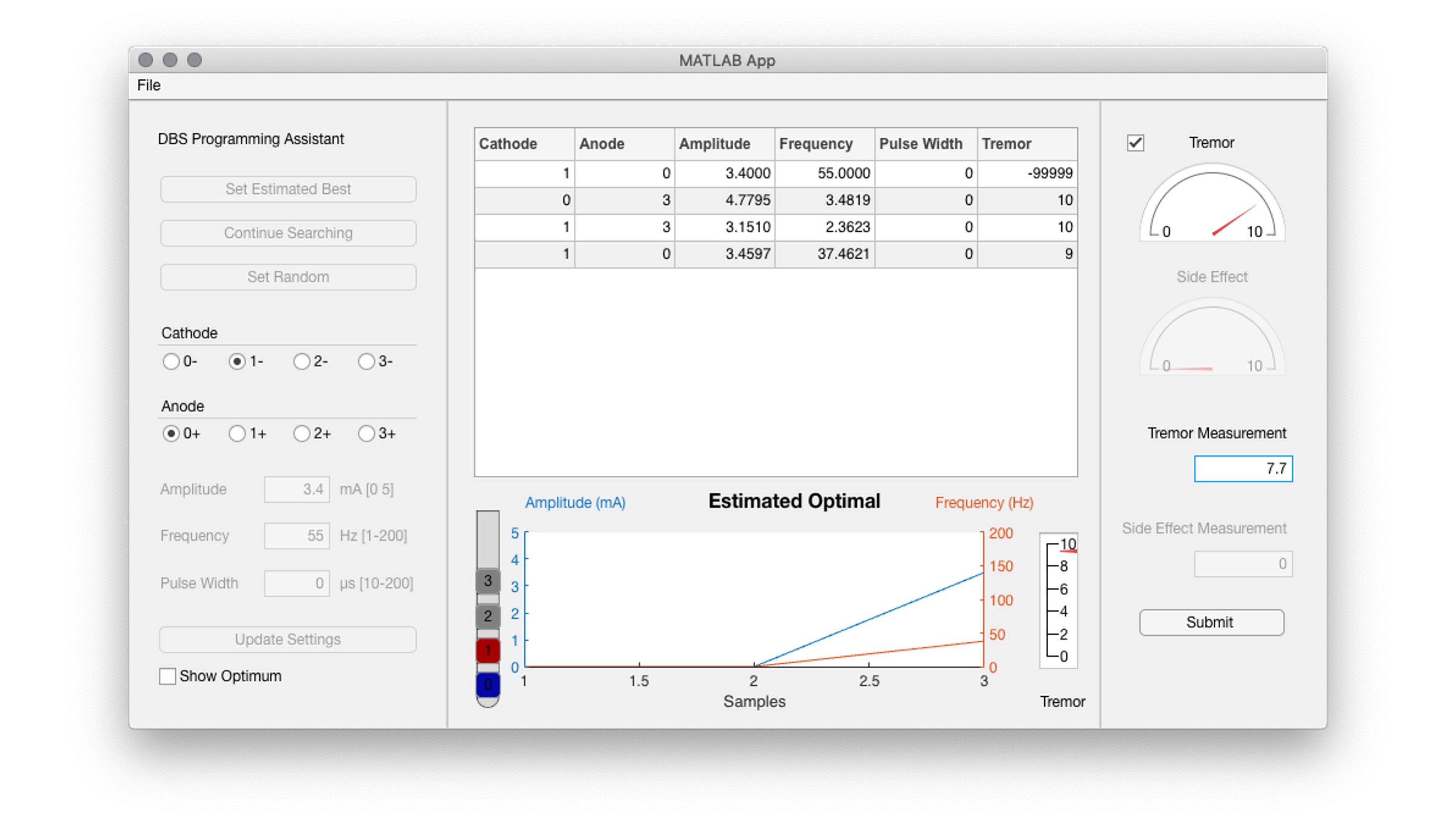The height and width of the screenshot is (819, 1456).
Task: Click the Tremor column header
Action: pos(1005,144)
